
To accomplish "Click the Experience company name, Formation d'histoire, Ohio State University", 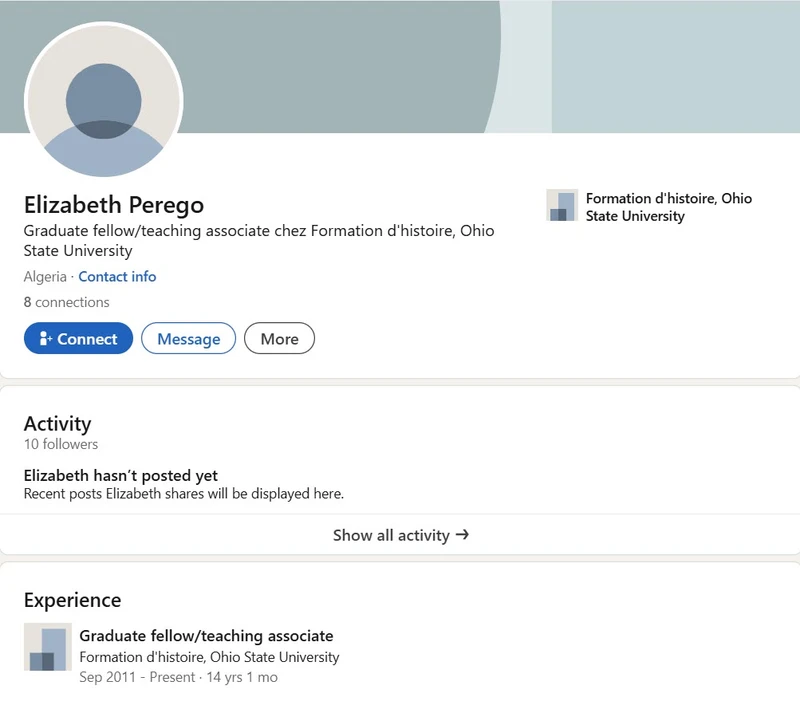I will pyautogui.click(x=209, y=657).
